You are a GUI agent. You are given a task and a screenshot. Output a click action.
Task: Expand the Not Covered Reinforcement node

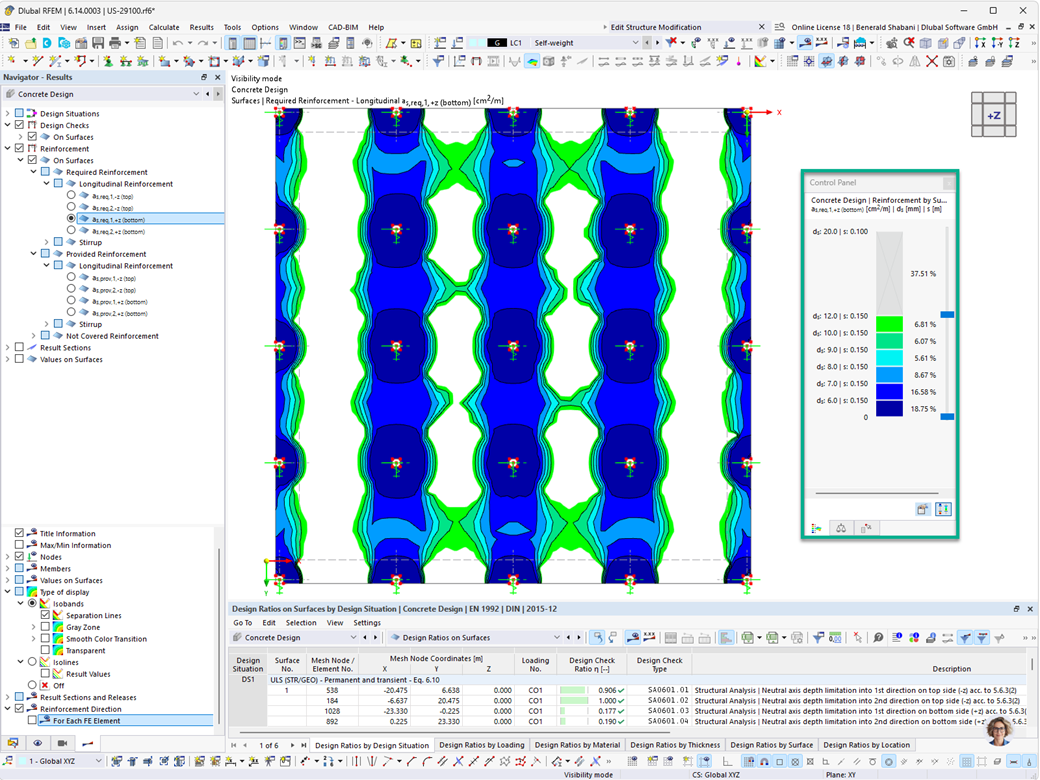(34, 336)
